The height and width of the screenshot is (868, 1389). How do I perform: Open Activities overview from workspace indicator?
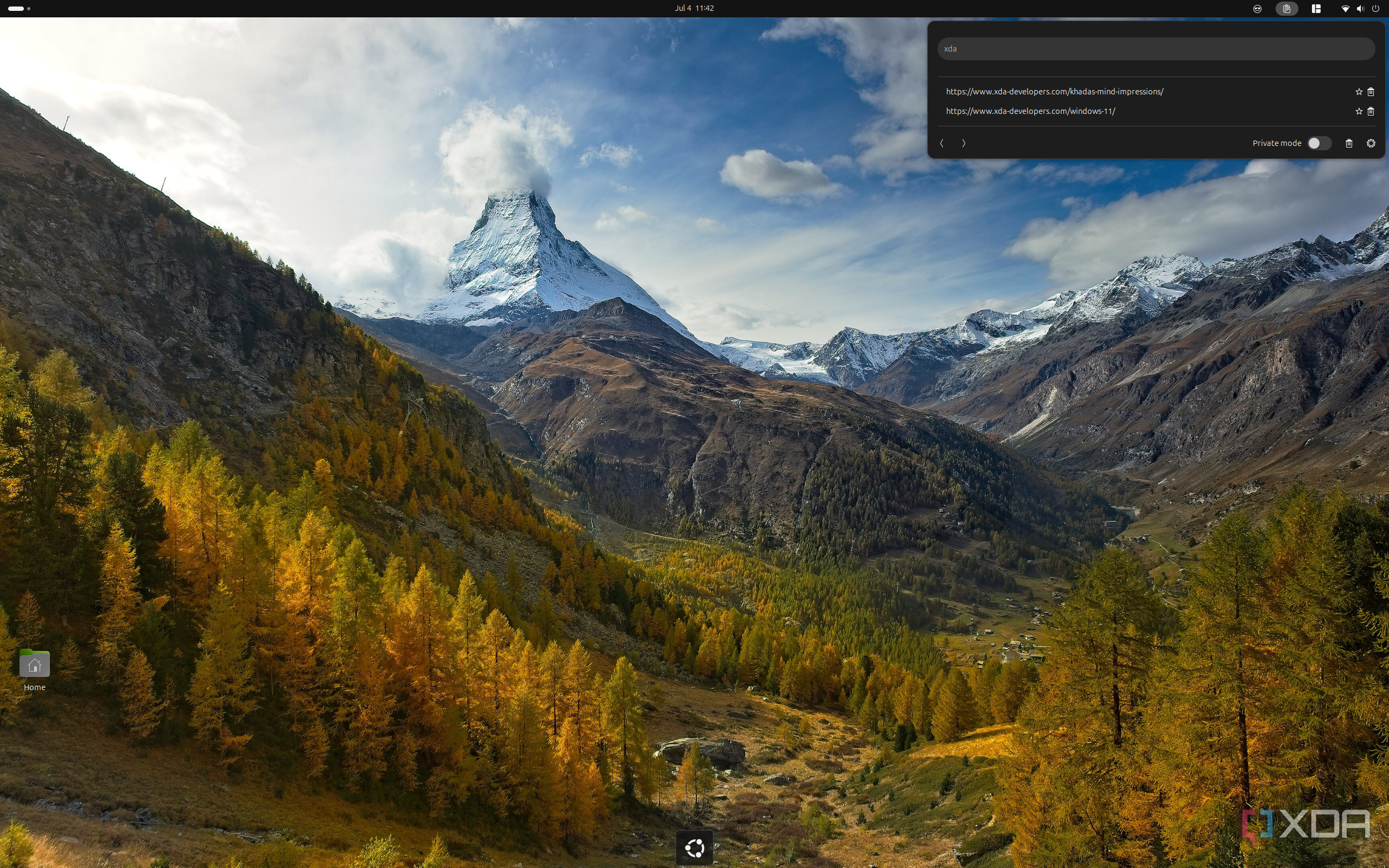(x=19, y=9)
